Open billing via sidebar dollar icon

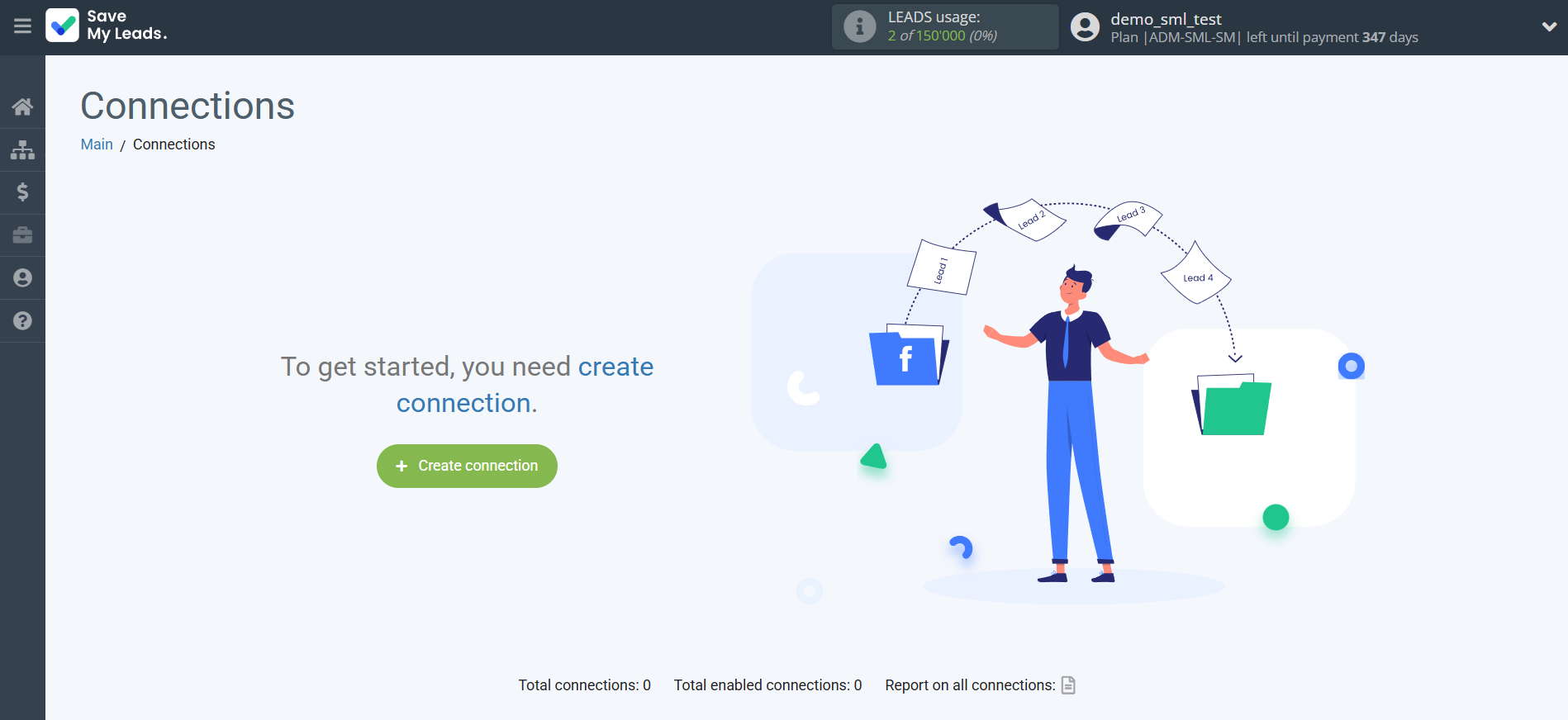pyautogui.click(x=22, y=192)
